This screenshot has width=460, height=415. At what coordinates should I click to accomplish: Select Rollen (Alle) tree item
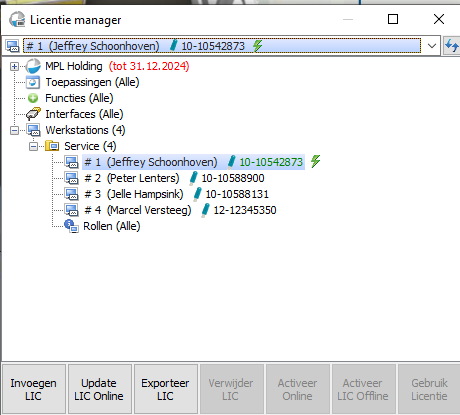coord(111,226)
